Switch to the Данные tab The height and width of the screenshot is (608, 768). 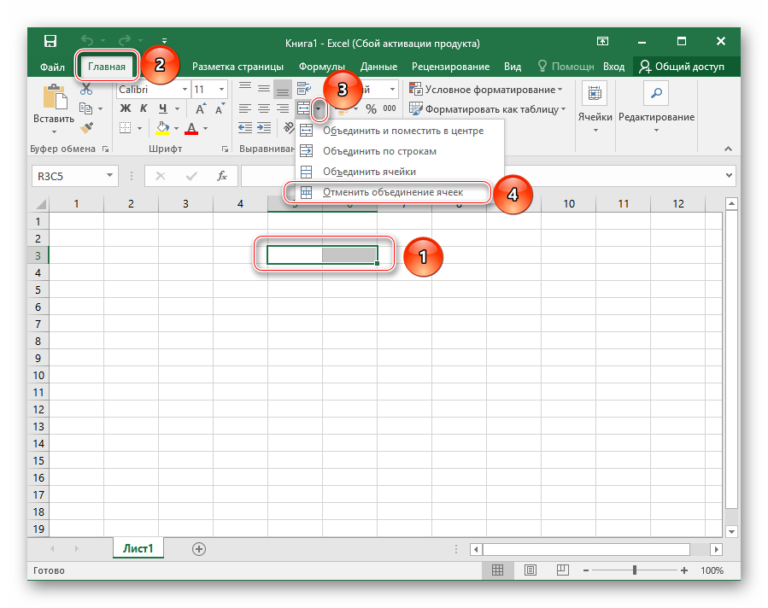379,67
